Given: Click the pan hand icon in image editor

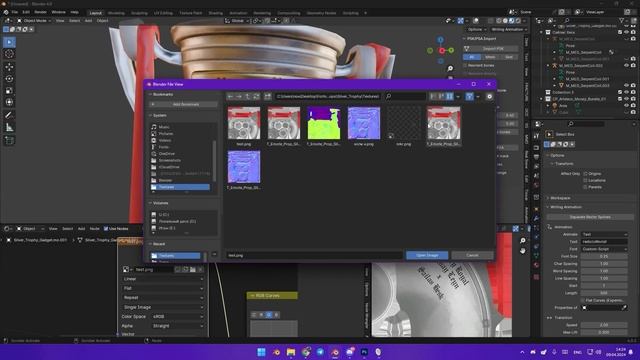Looking at the screenshot, I should tap(523, 251).
